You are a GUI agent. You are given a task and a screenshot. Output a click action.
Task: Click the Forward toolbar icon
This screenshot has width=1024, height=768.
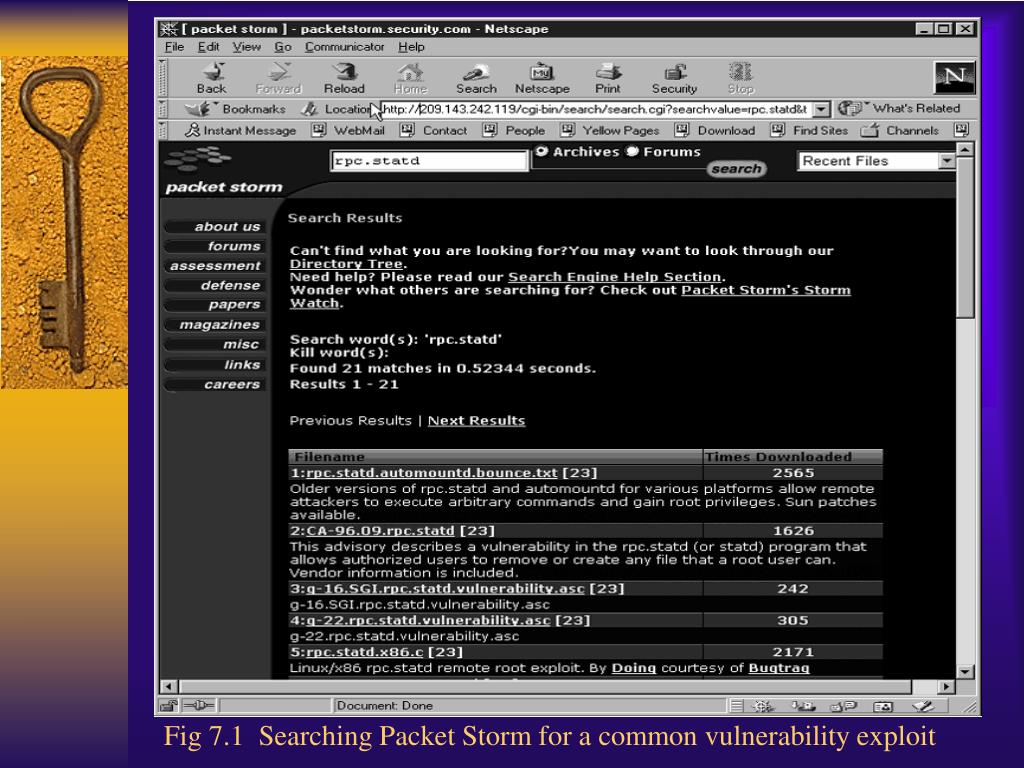pyautogui.click(x=279, y=78)
